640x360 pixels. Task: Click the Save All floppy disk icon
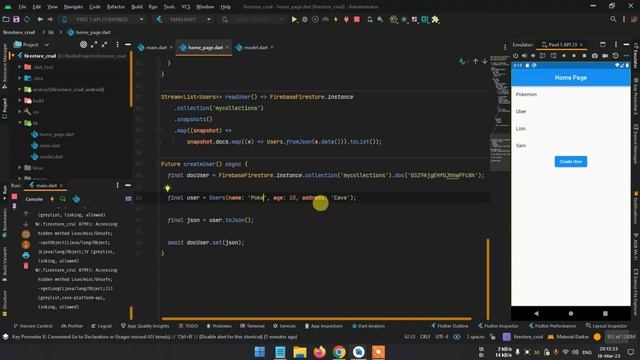coord(16,19)
